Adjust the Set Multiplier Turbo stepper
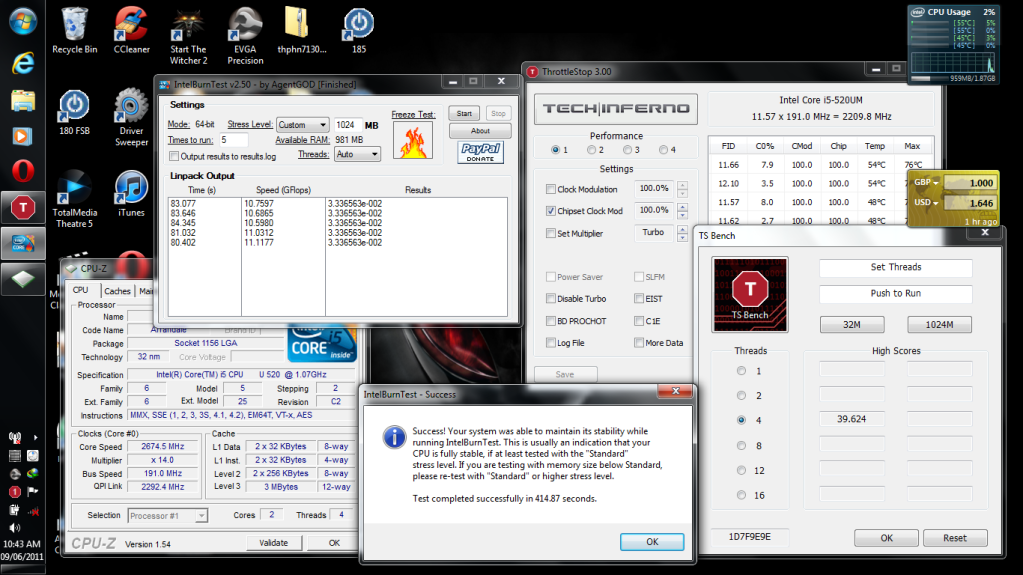 682,233
